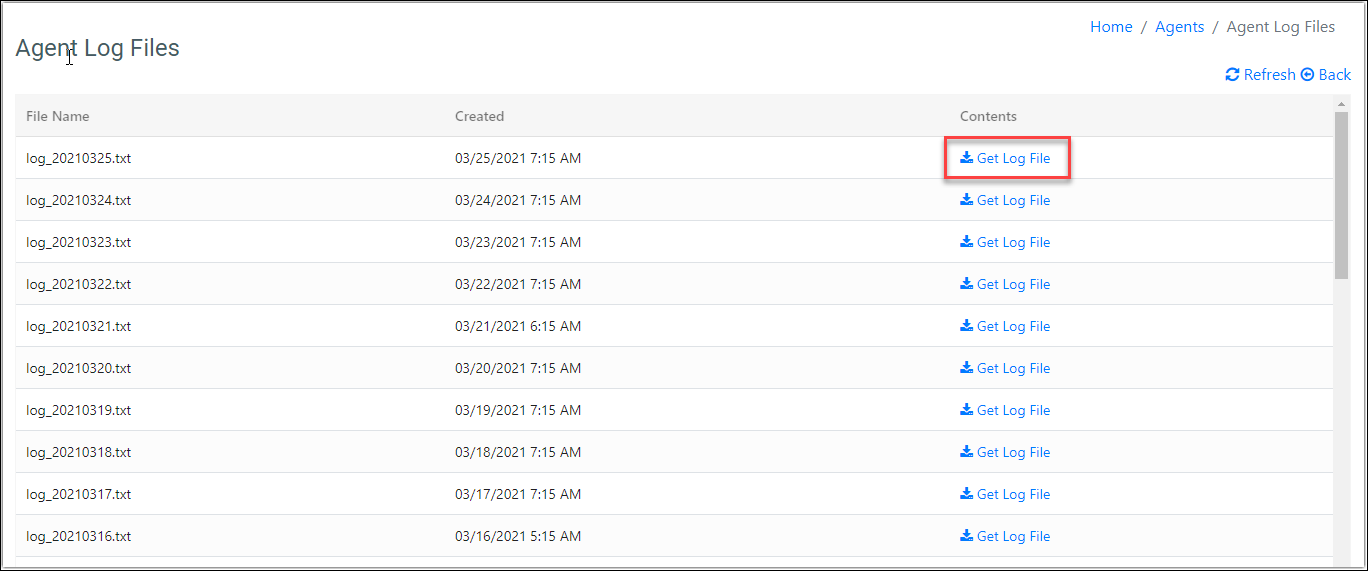The image size is (1368, 571).
Task: Click download icon for log_20210318.txt
Action: tap(966, 452)
